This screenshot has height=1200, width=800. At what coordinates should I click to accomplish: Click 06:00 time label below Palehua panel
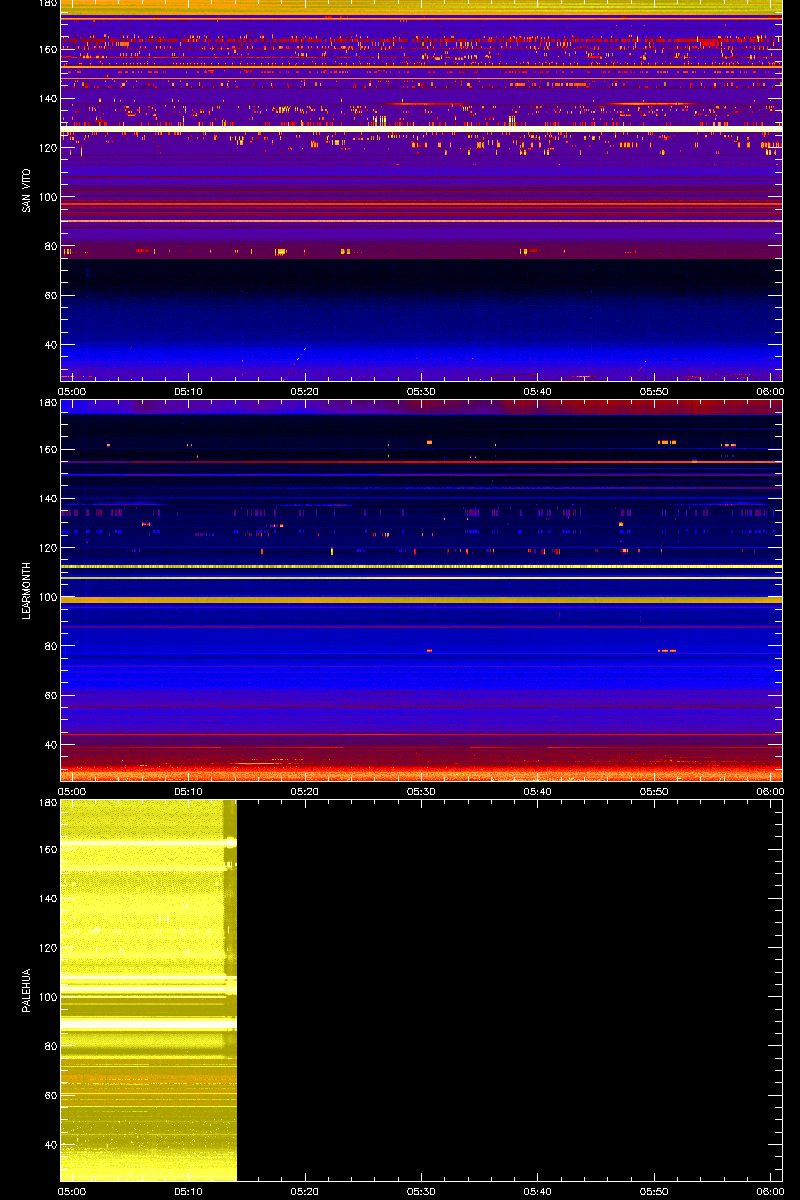pyautogui.click(x=770, y=1191)
